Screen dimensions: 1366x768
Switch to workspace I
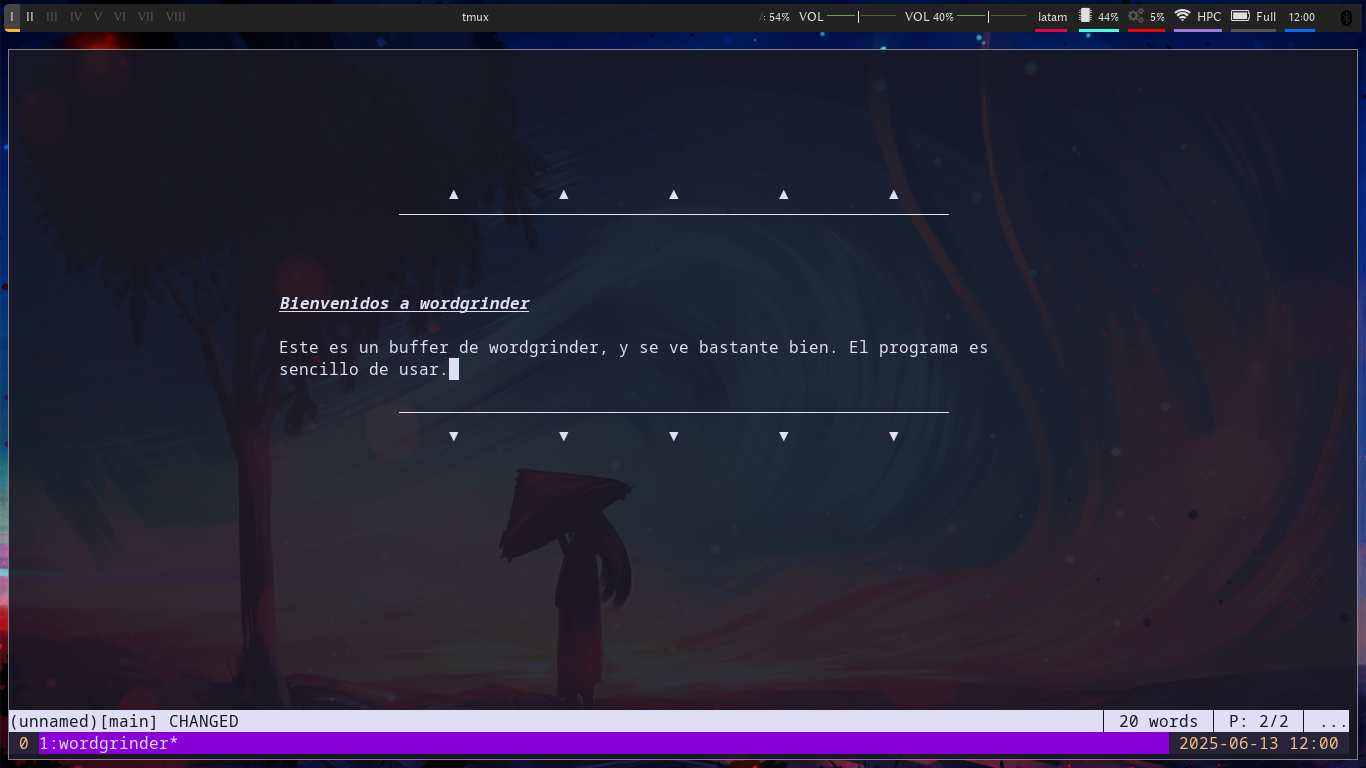click(x=12, y=17)
